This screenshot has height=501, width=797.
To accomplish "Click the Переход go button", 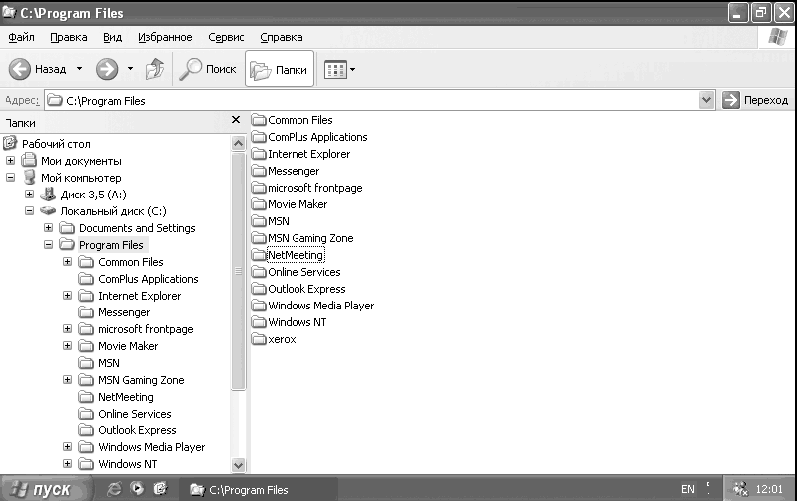I will [x=755, y=100].
